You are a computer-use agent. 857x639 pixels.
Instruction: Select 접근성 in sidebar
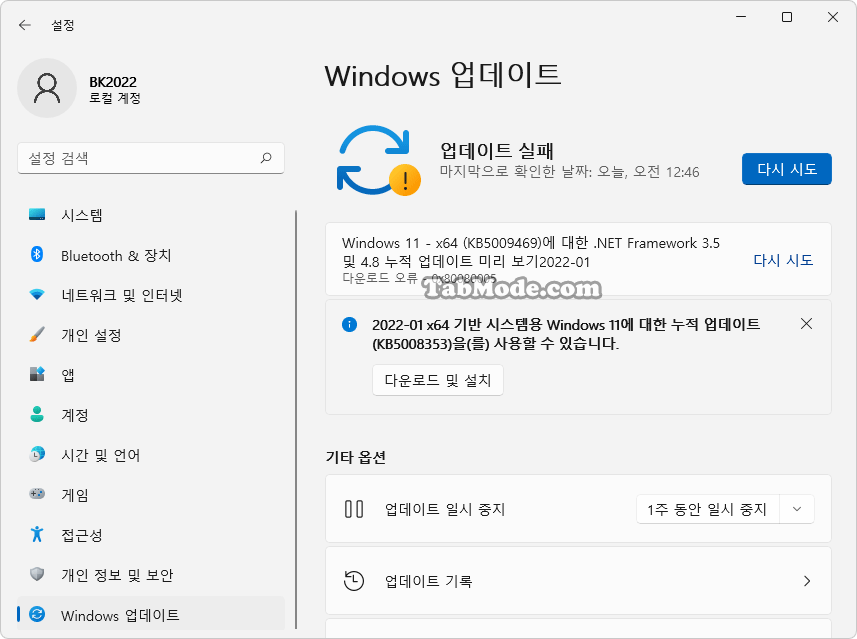tap(151, 534)
